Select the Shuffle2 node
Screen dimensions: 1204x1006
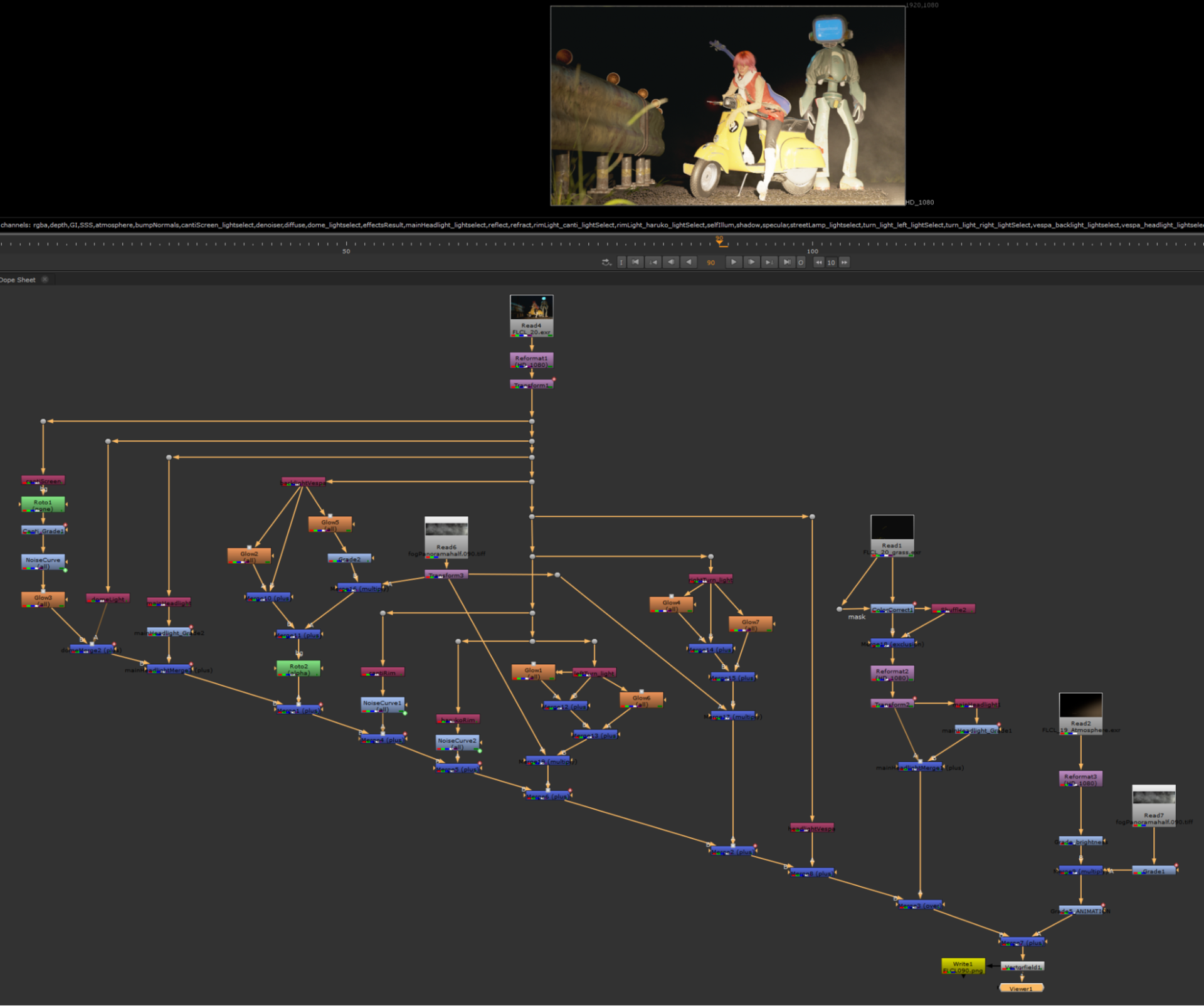(953, 609)
